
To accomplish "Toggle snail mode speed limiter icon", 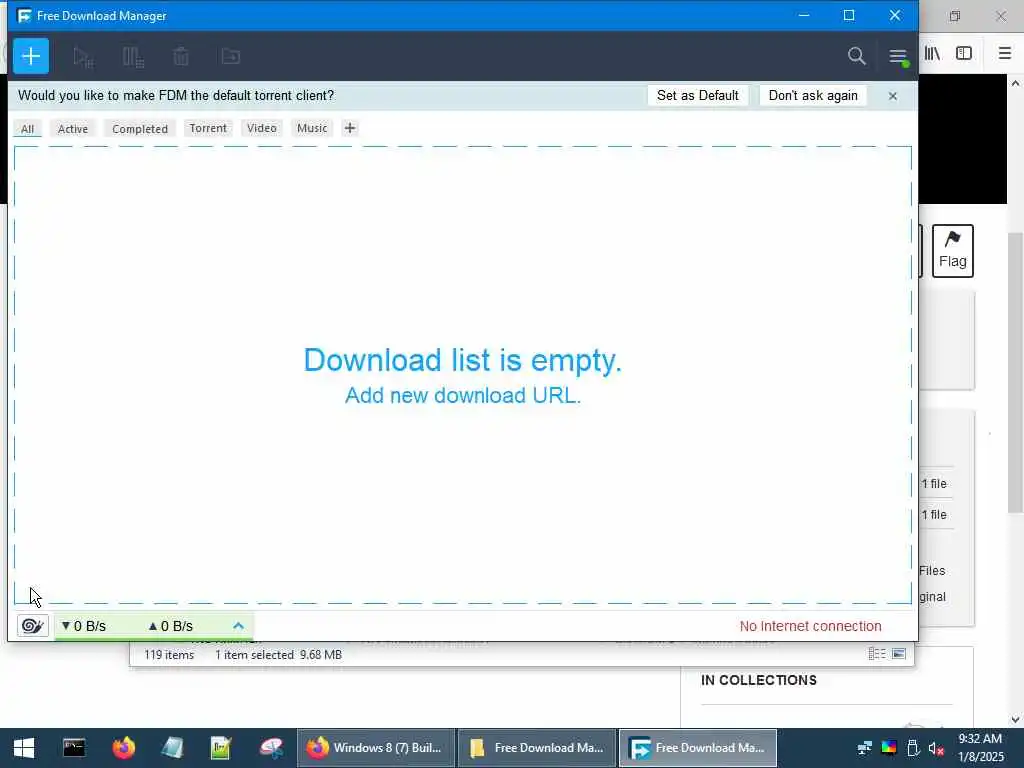I will [32, 626].
